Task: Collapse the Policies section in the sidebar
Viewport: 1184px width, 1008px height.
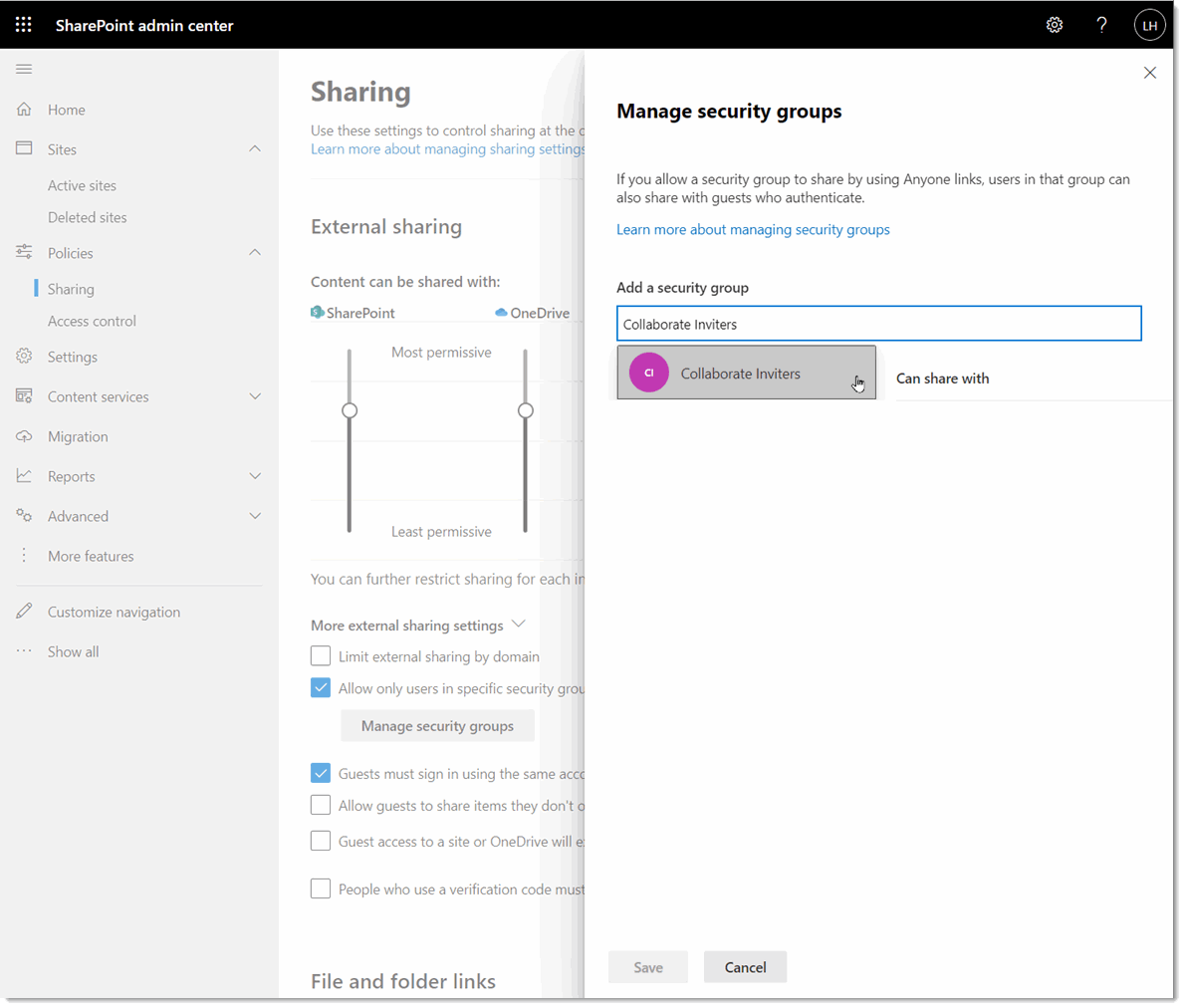Action: point(255,252)
